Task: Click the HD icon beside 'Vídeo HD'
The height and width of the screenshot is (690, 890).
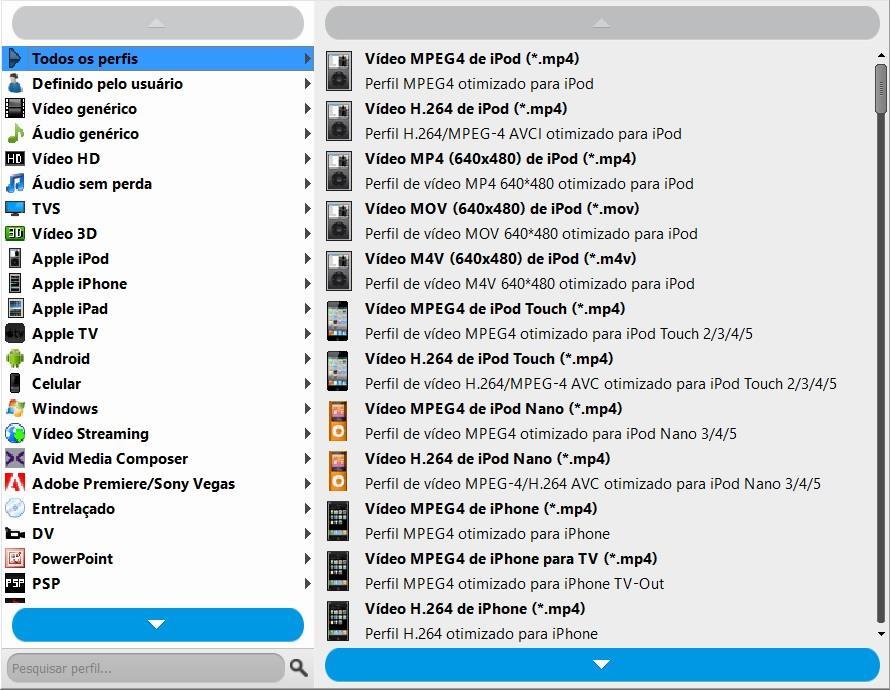Action: (x=15, y=158)
